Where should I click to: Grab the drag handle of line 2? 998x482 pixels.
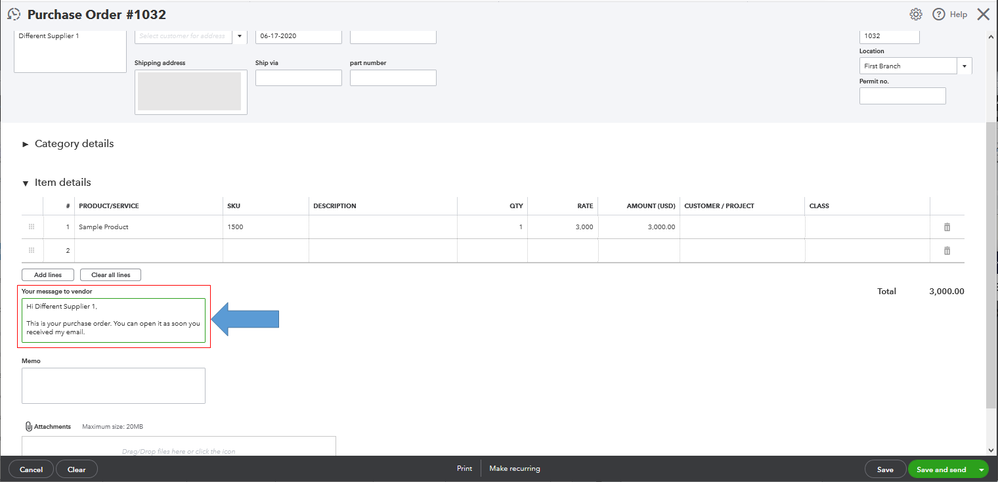32,250
